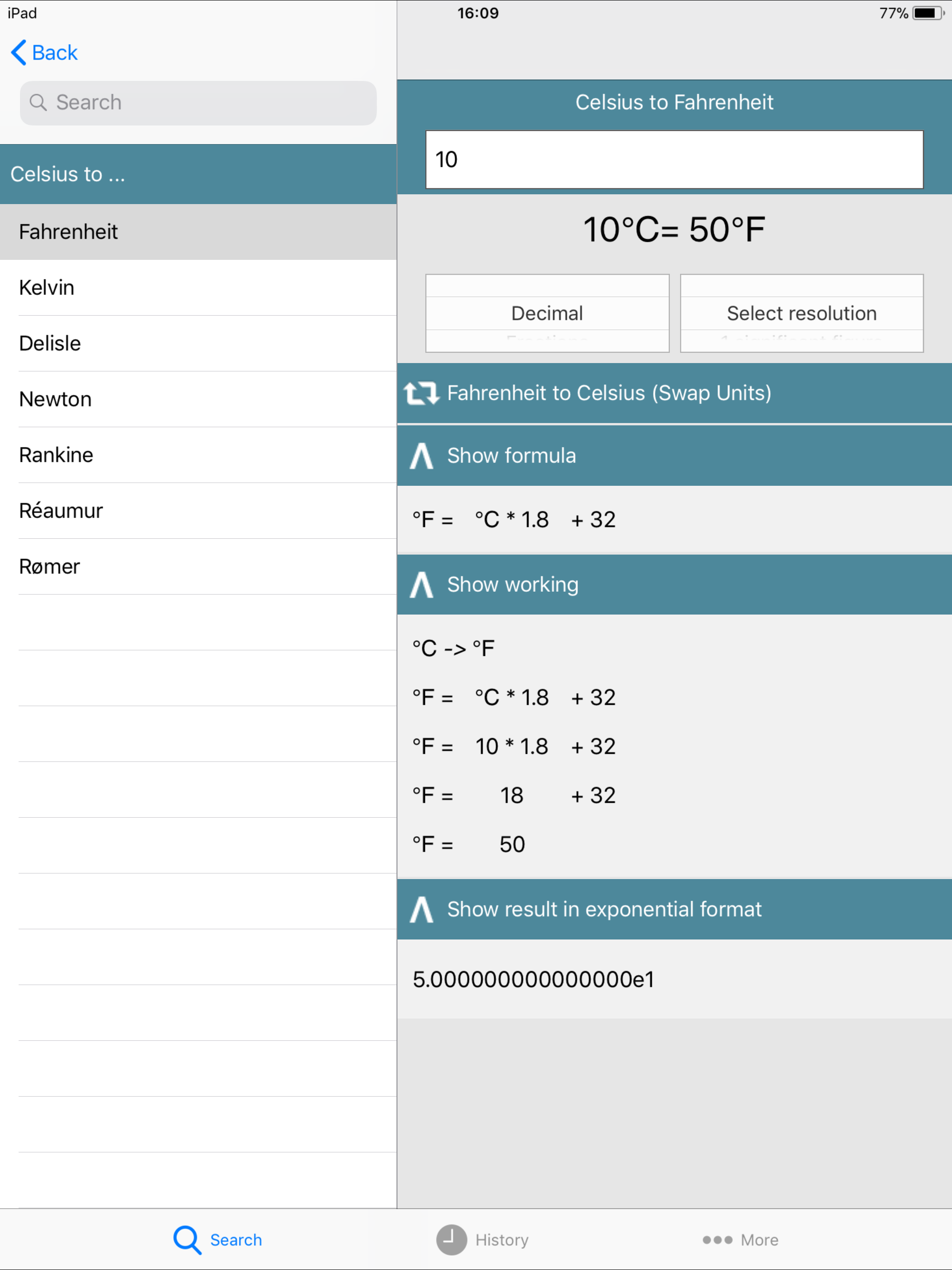This screenshot has height=1270, width=952.
Task: Select Rankine in the unit list
Action: click(x=56, y=455)
